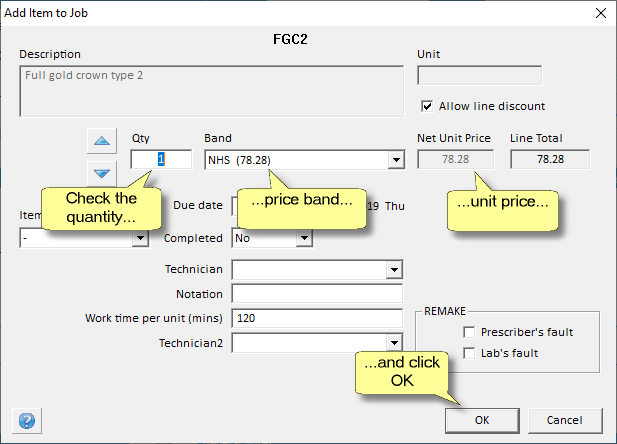Open the blue help question mark icon
617x444 pixels.
point(28,421)
